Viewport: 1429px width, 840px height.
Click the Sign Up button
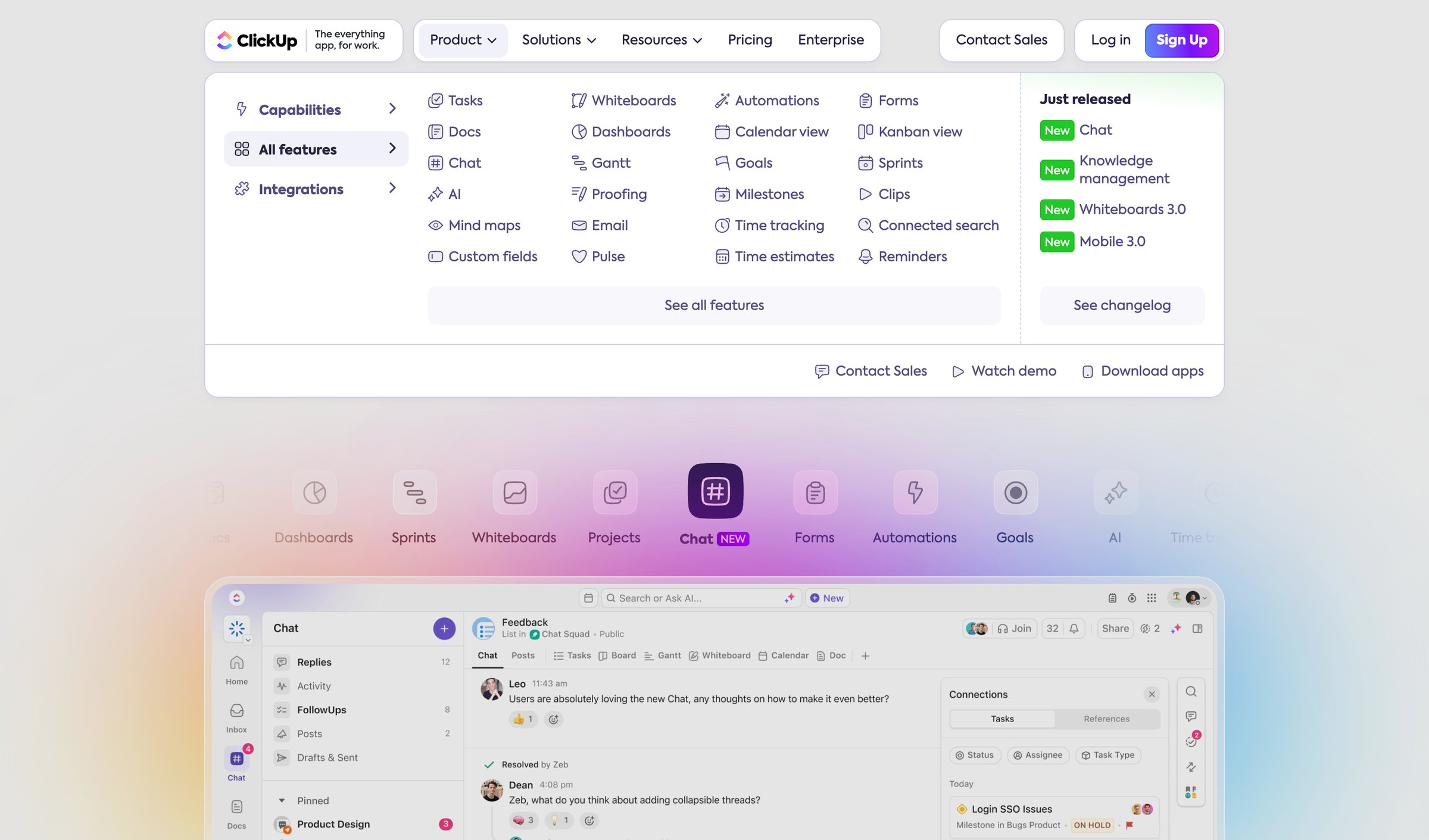click(1181, 40)
